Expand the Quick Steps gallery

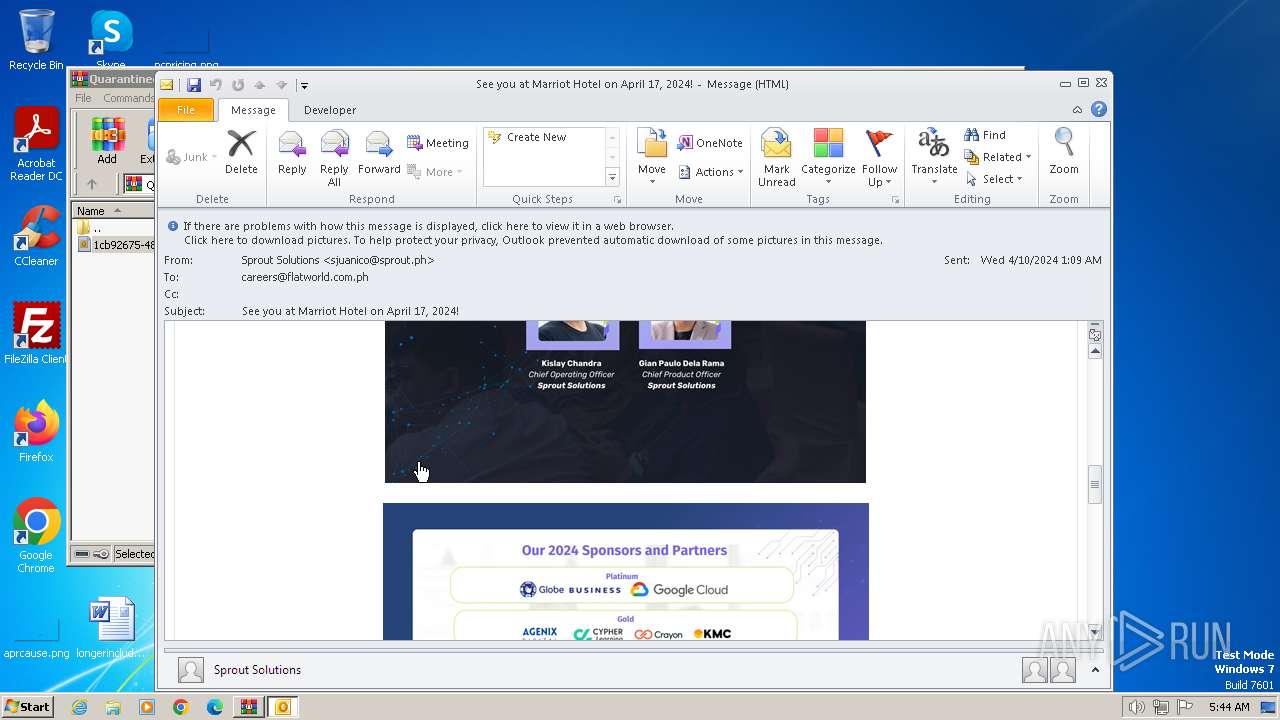pos(613,177)
